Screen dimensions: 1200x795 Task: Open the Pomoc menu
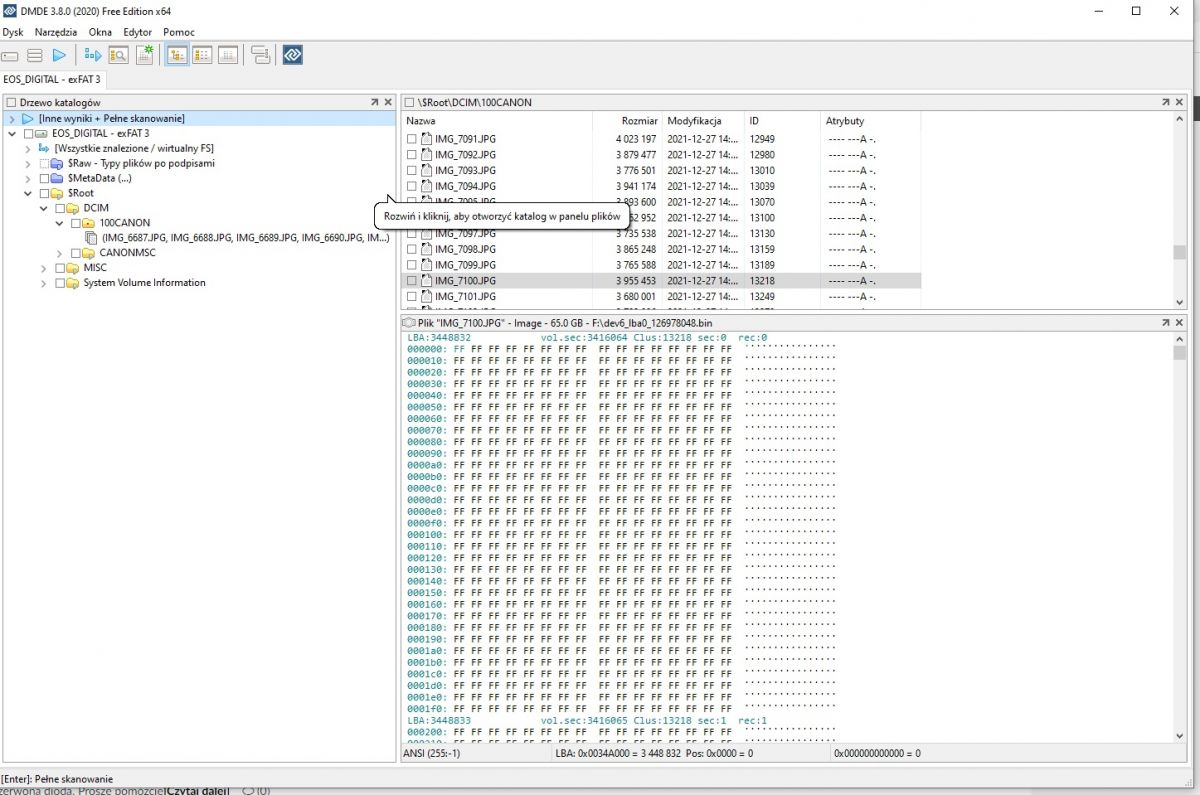click(x=179, y=32)
